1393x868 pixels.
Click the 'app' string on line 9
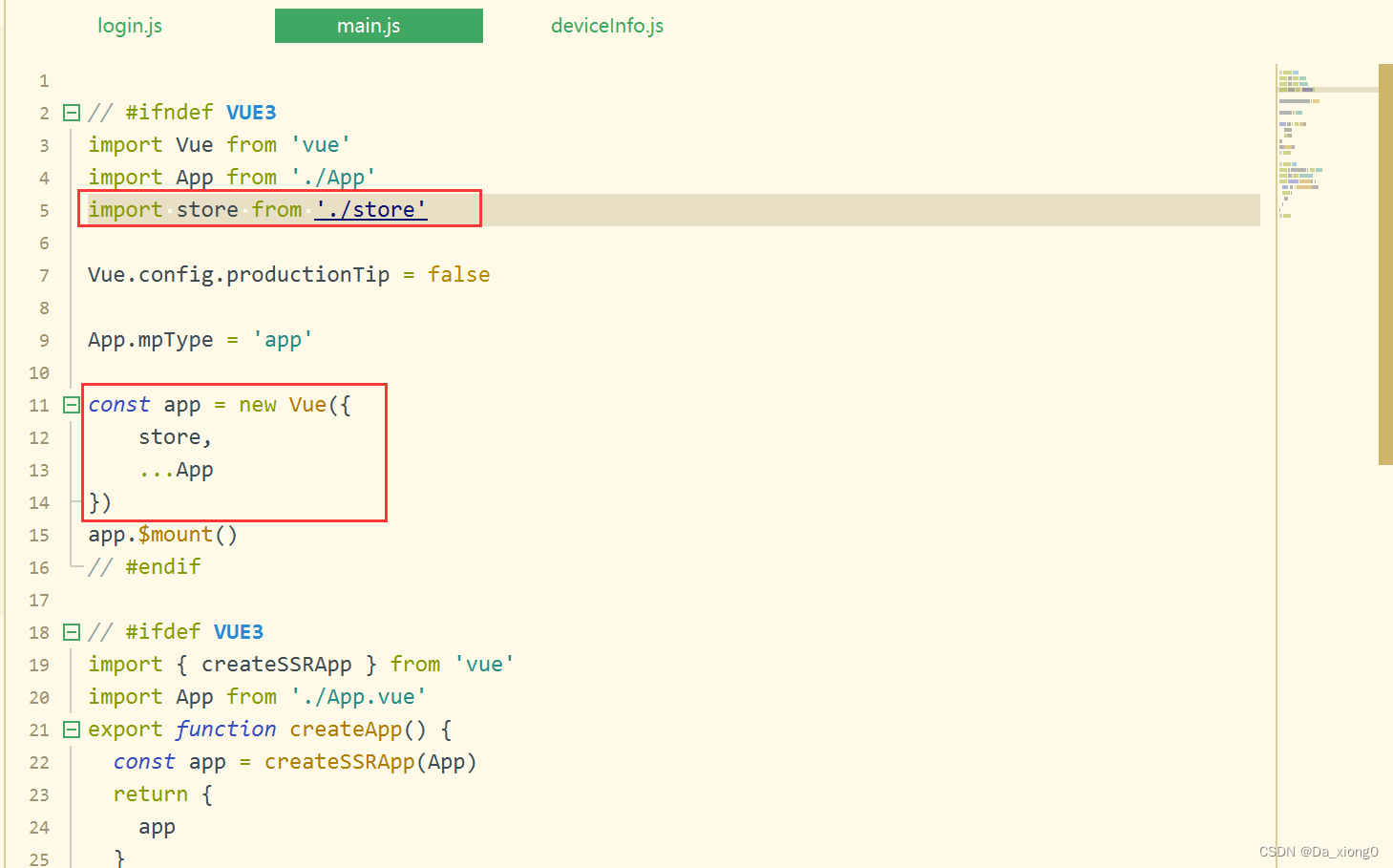[283, 340]
